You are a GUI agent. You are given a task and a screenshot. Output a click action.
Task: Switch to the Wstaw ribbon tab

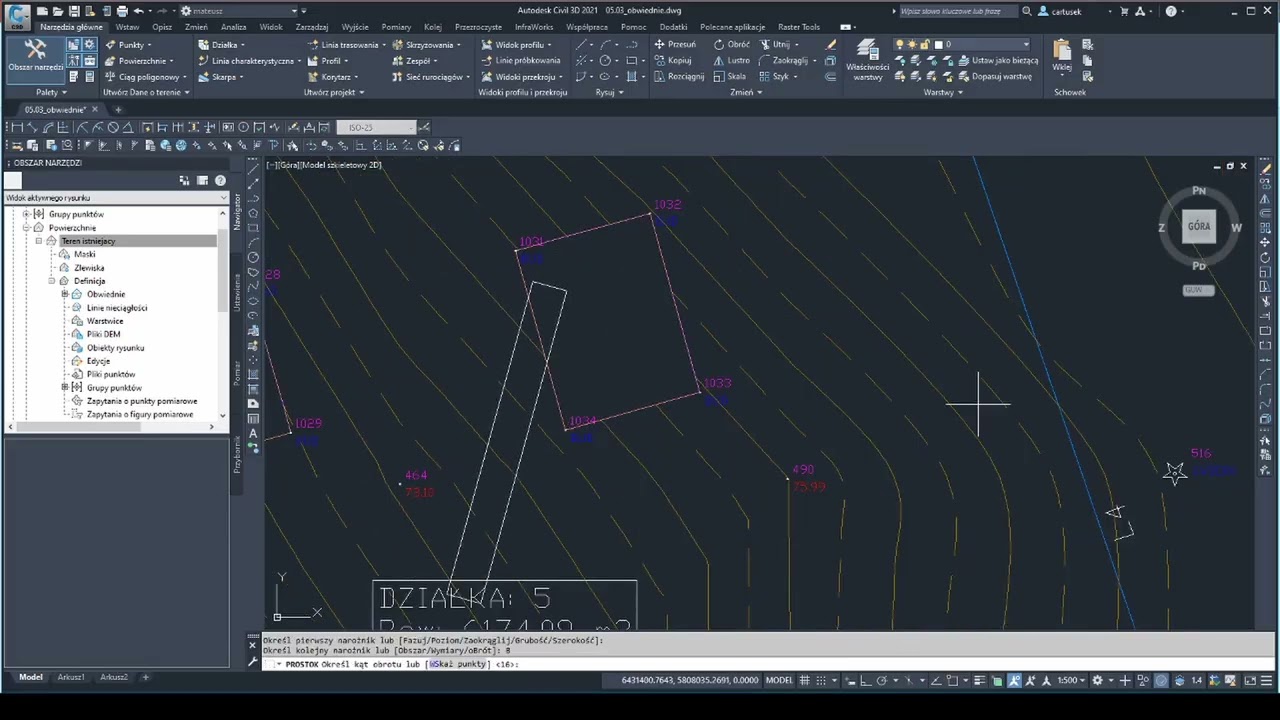(x=127, y=27)
